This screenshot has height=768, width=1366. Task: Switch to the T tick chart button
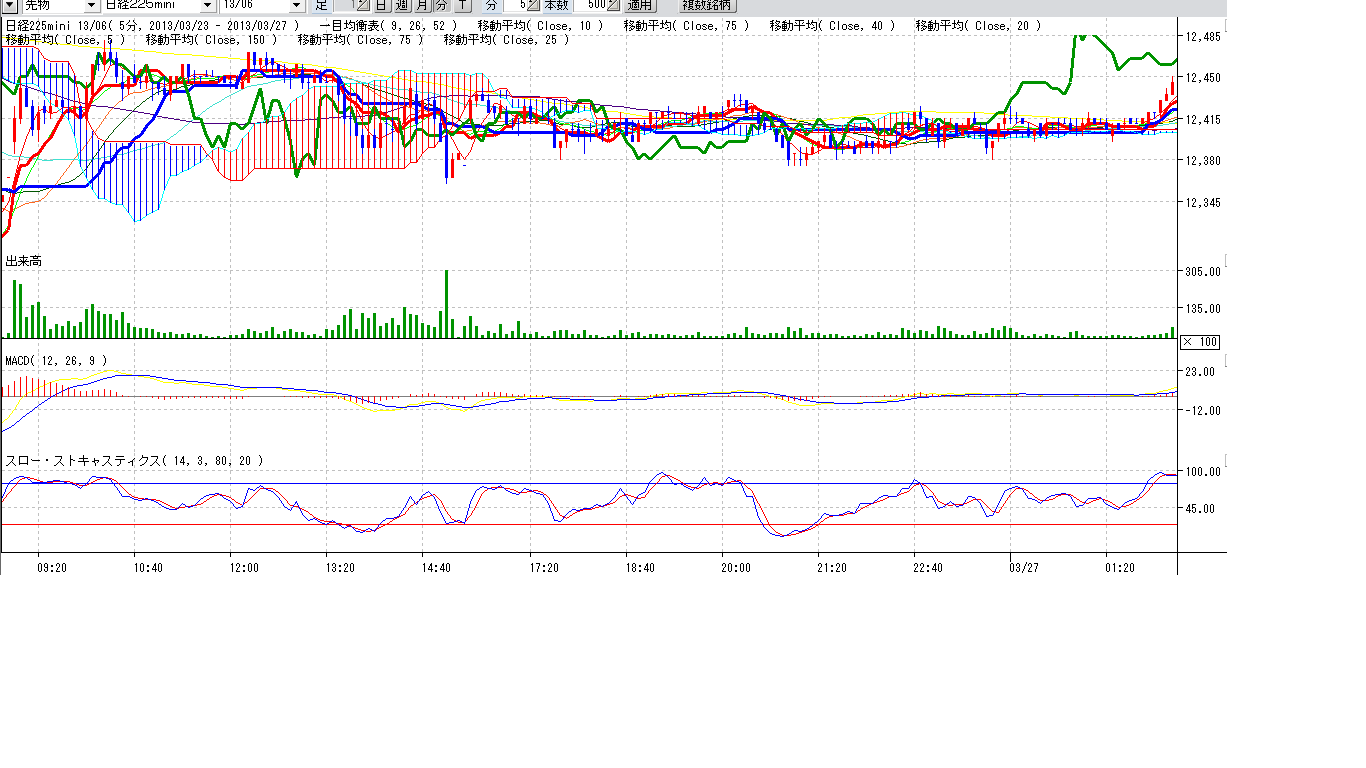[462, 5]
